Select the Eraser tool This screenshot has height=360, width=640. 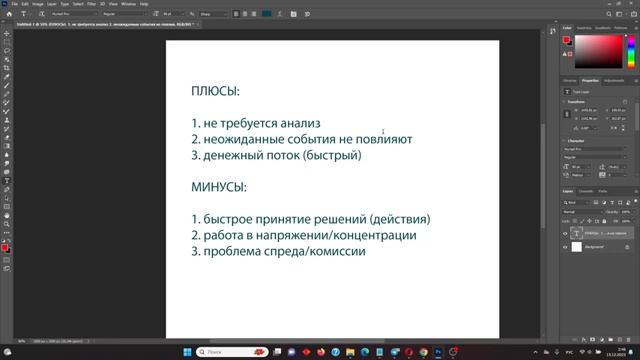click(7, 138)
